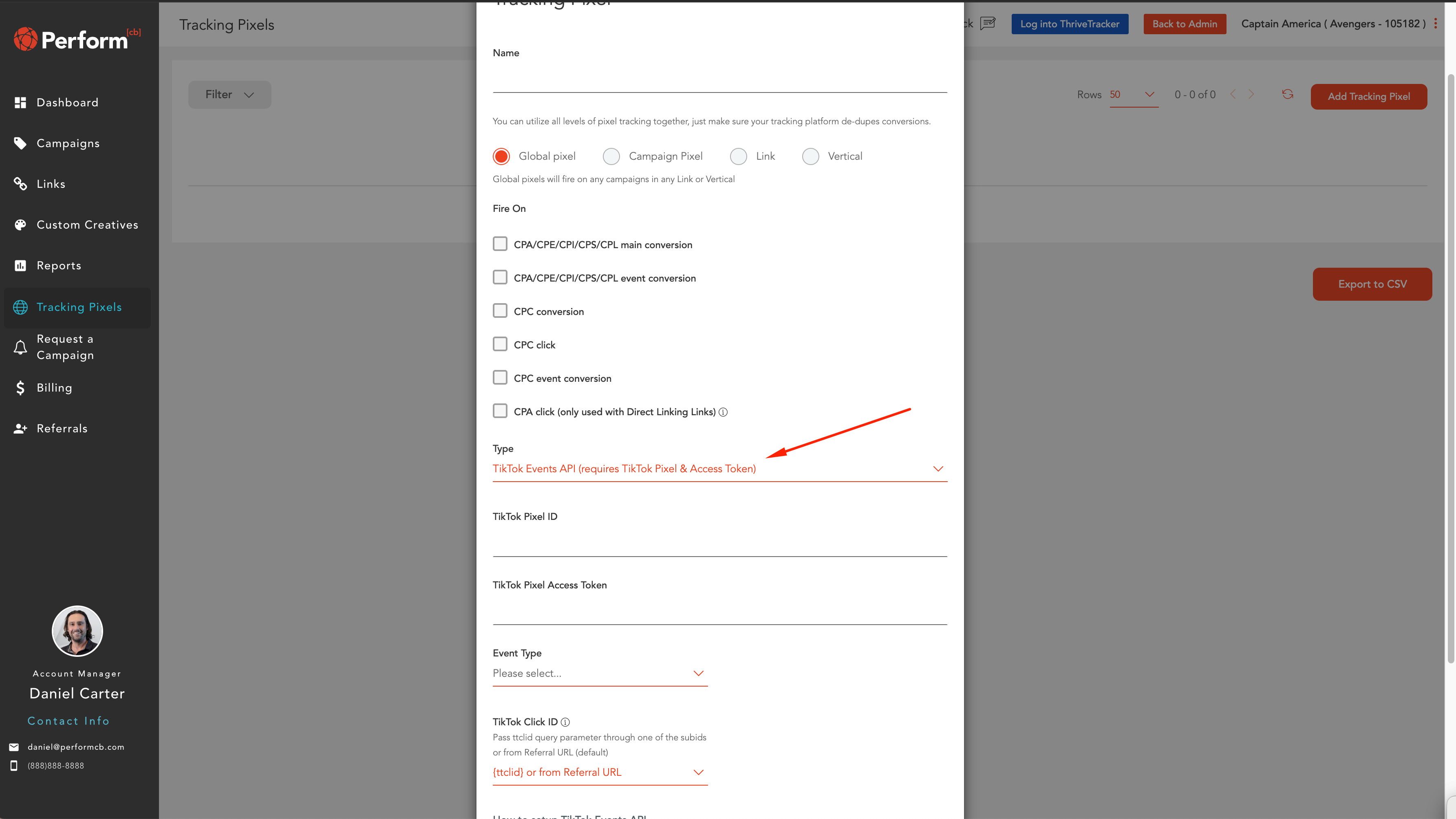Image resolution: width=1456 pixels, height=819 pixels.
Task: Click the TikTok Pixel Access Token field
Action: coord(719,611)
